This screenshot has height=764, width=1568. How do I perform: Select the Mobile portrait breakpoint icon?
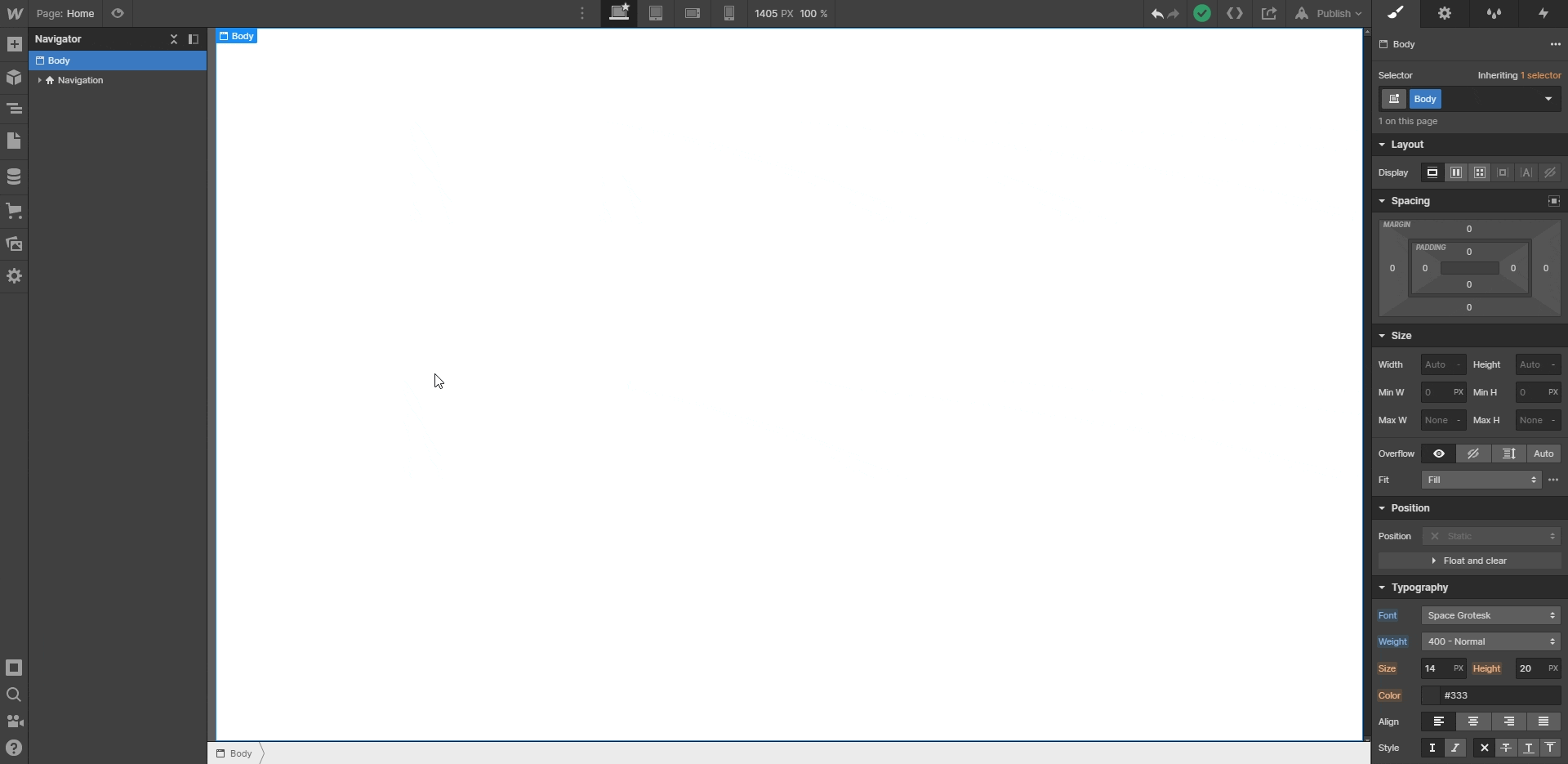pos(729,13)
